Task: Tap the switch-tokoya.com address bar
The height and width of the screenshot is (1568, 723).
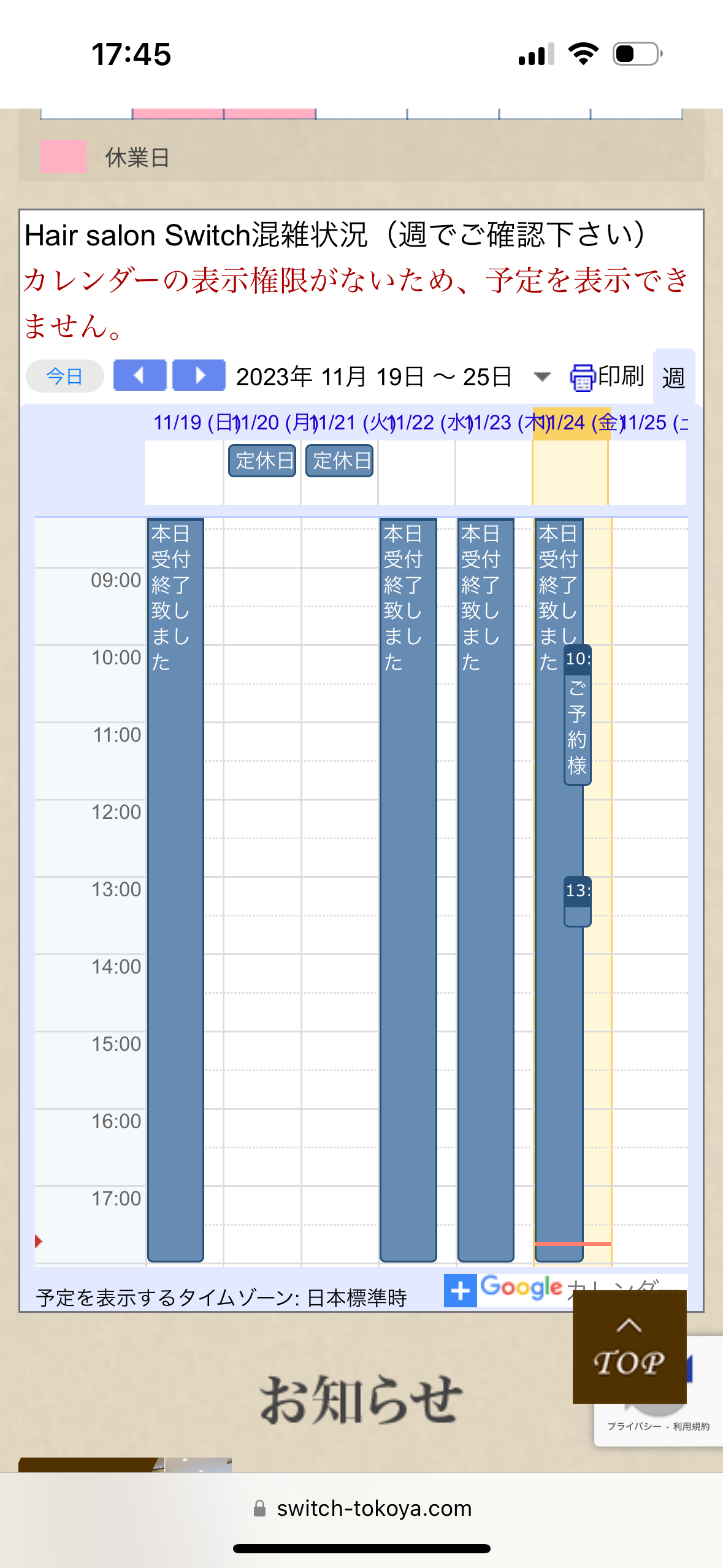Action: coord(374,1508)
